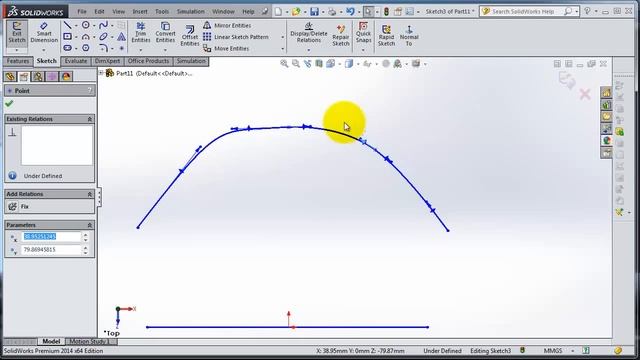
Task: Click Display/Delete Relations tool
Action: (x=309, y=33)
